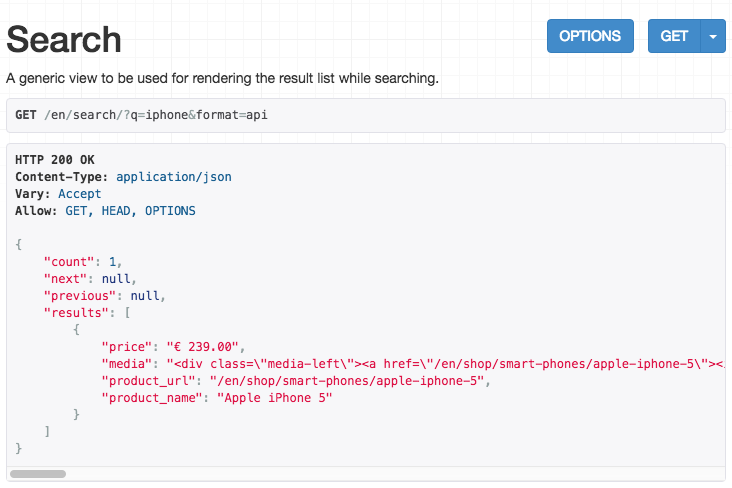Open the GET format dropdown arrow
This screenshot has width=732, height=488.
click(x=713, y=36)
